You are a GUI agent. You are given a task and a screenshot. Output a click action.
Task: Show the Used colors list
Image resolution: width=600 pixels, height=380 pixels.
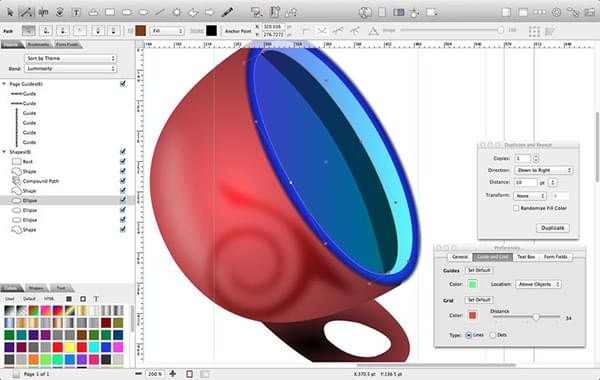pos(10,298)
